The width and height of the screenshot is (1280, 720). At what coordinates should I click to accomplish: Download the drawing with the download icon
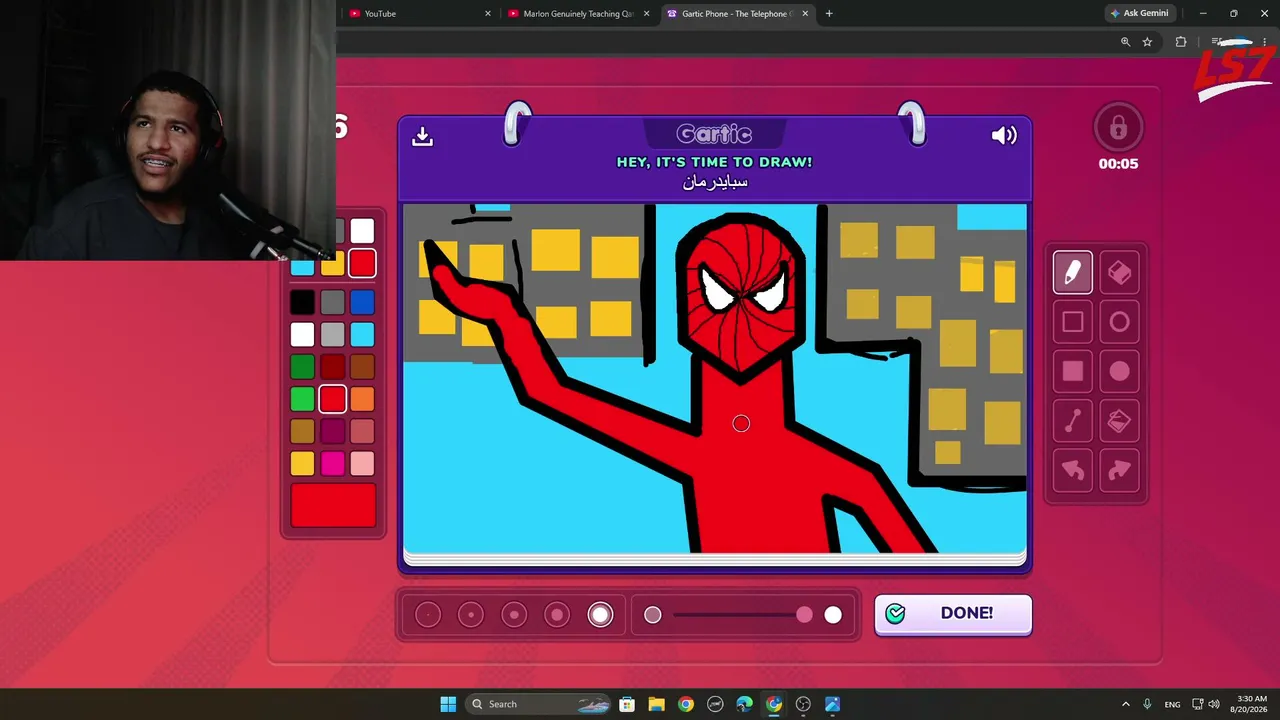(x=422, y=136)
